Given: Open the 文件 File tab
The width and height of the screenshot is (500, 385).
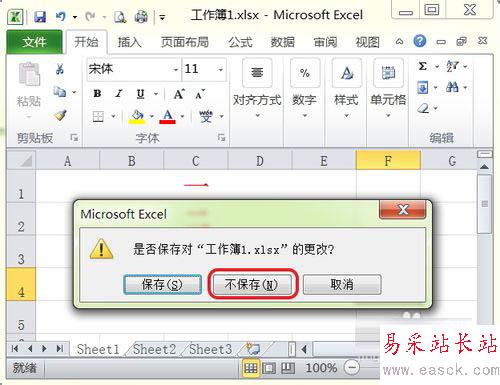Looking at the screenshot, I should click(x=34, y=42).
